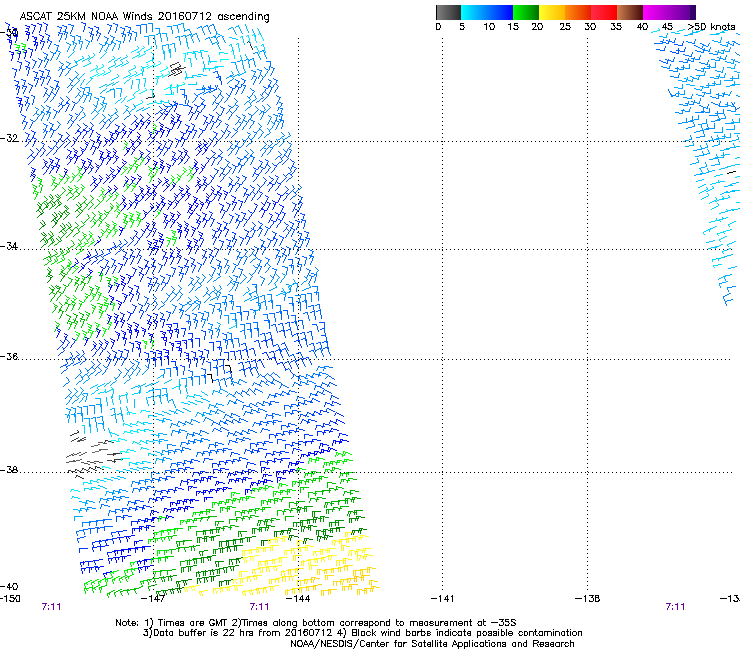Select the brown 35-40 knots legend segment
Image resolution: width=740 pixels, height=650 pixels.
[x=630, y=12]
